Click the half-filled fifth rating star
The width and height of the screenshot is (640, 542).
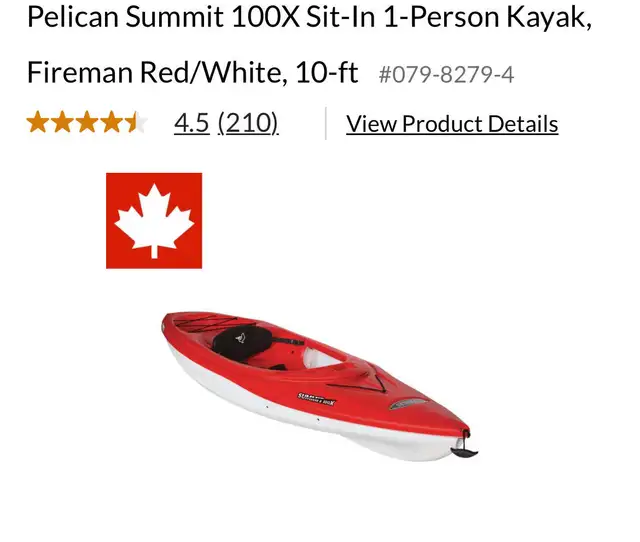point(136,122)
